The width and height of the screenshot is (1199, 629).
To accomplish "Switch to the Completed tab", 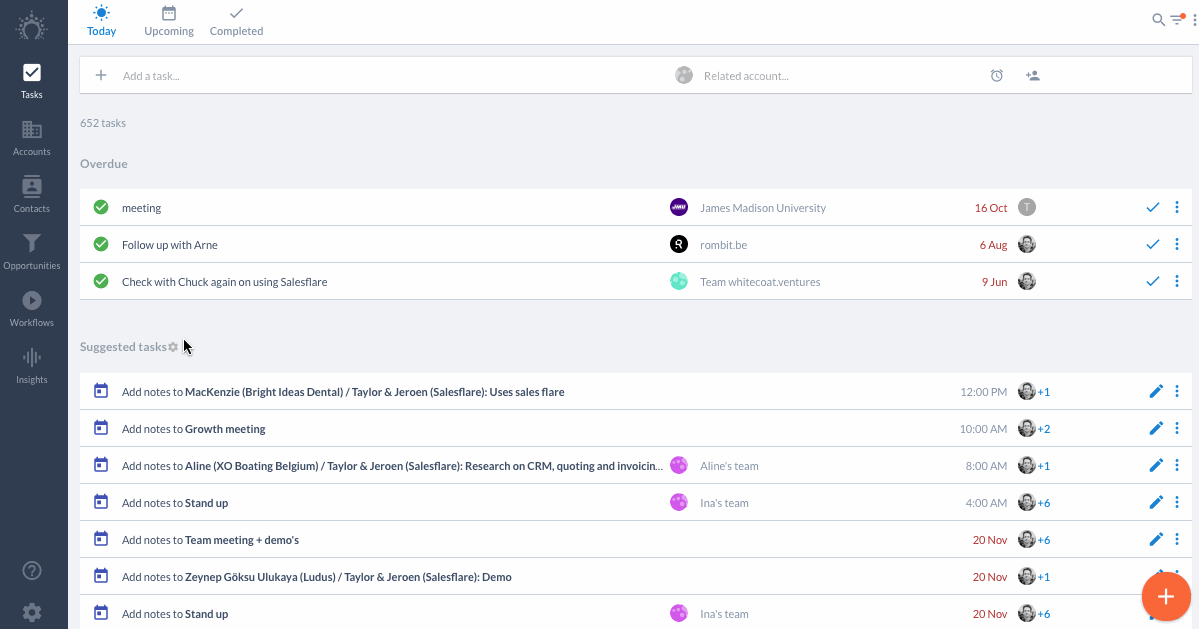I will 236,21.
